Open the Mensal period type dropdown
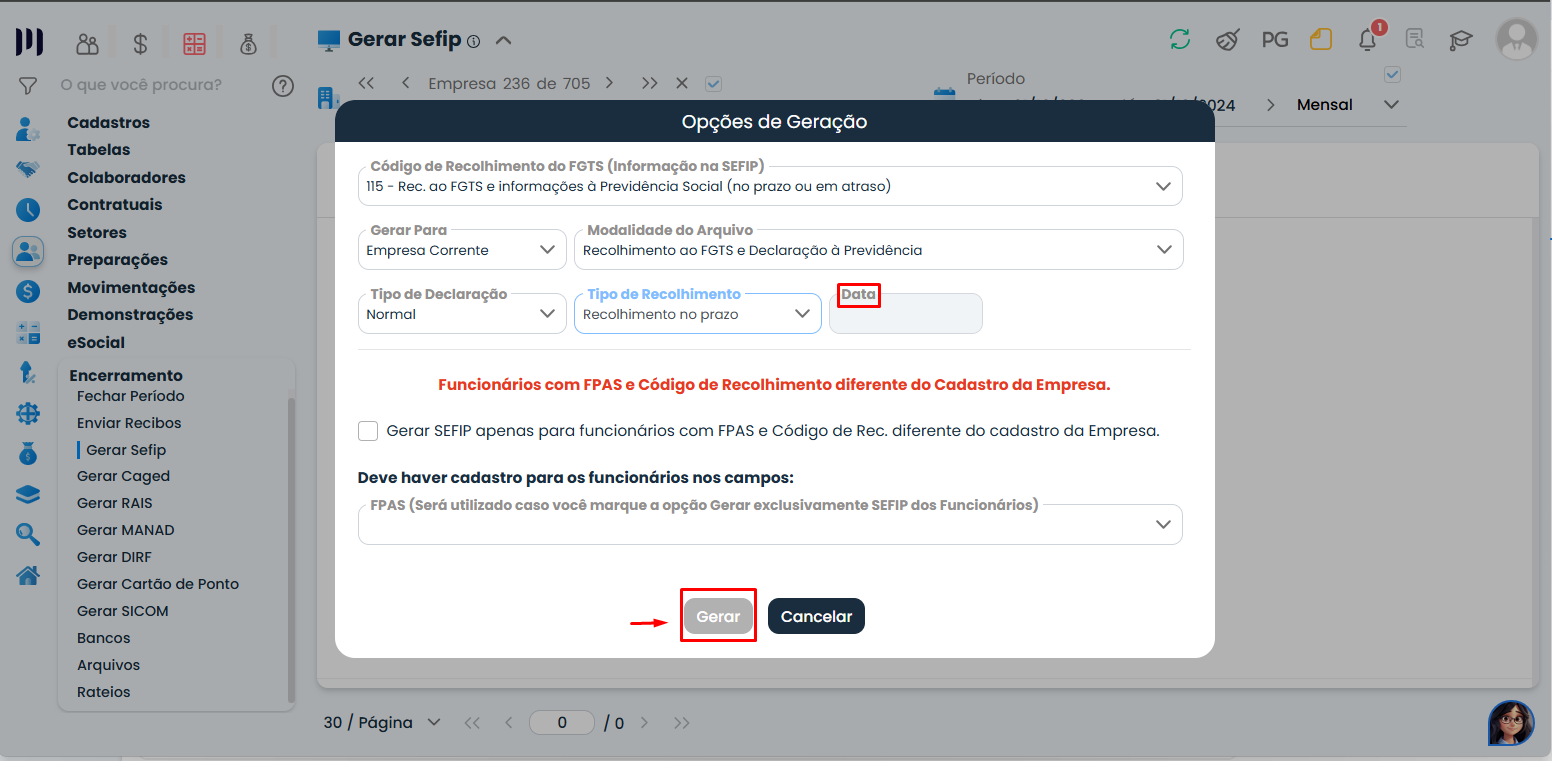Viewport: 1552px width, 761px height. pos(1347,105)
